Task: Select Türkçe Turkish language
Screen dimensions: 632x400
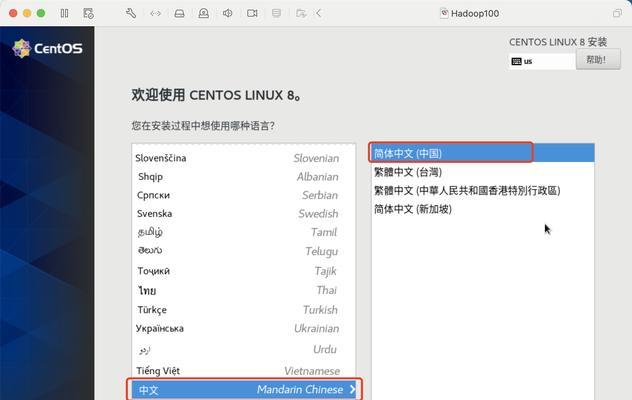Action: tap(243, 310)
